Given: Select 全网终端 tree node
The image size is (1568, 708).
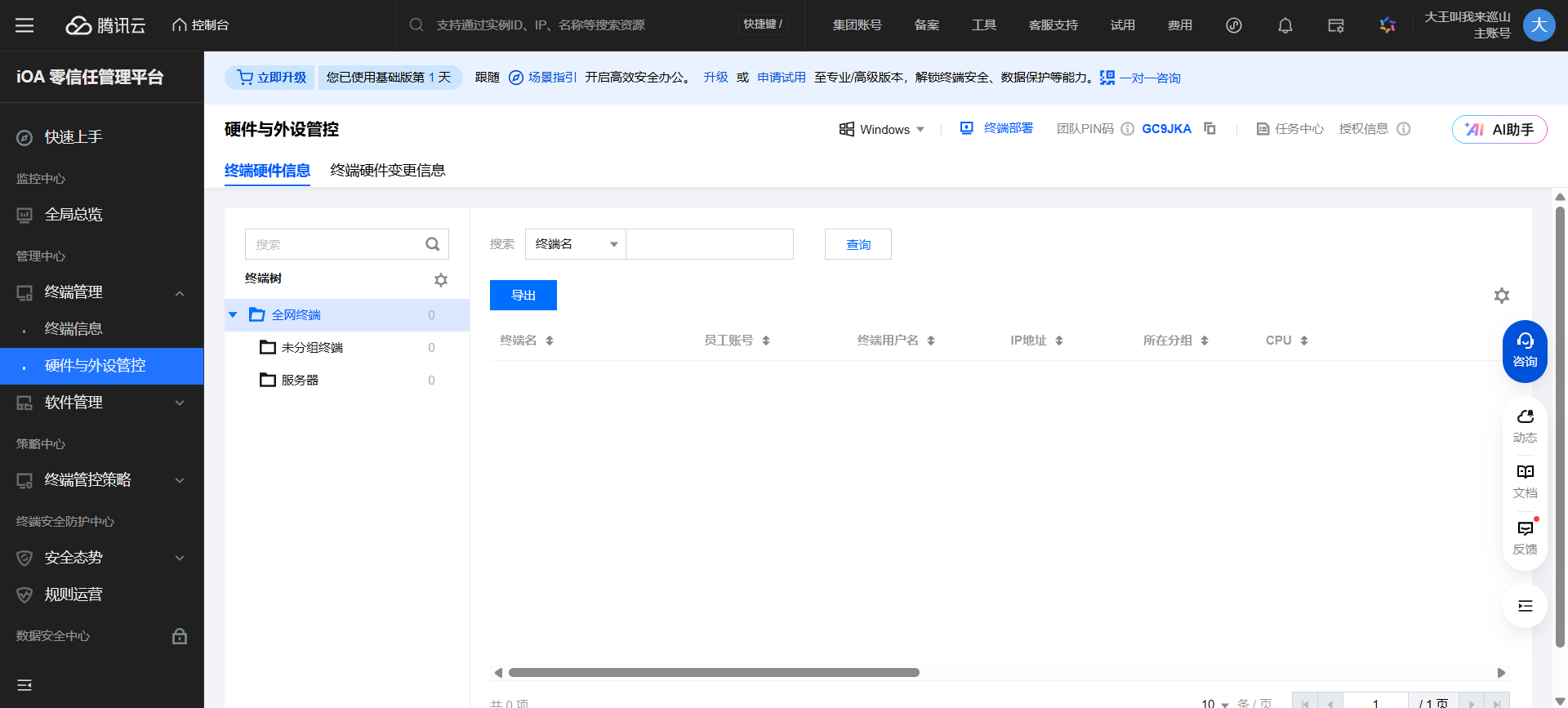Looking at the screenshot, I should click(x=347, y=315).
